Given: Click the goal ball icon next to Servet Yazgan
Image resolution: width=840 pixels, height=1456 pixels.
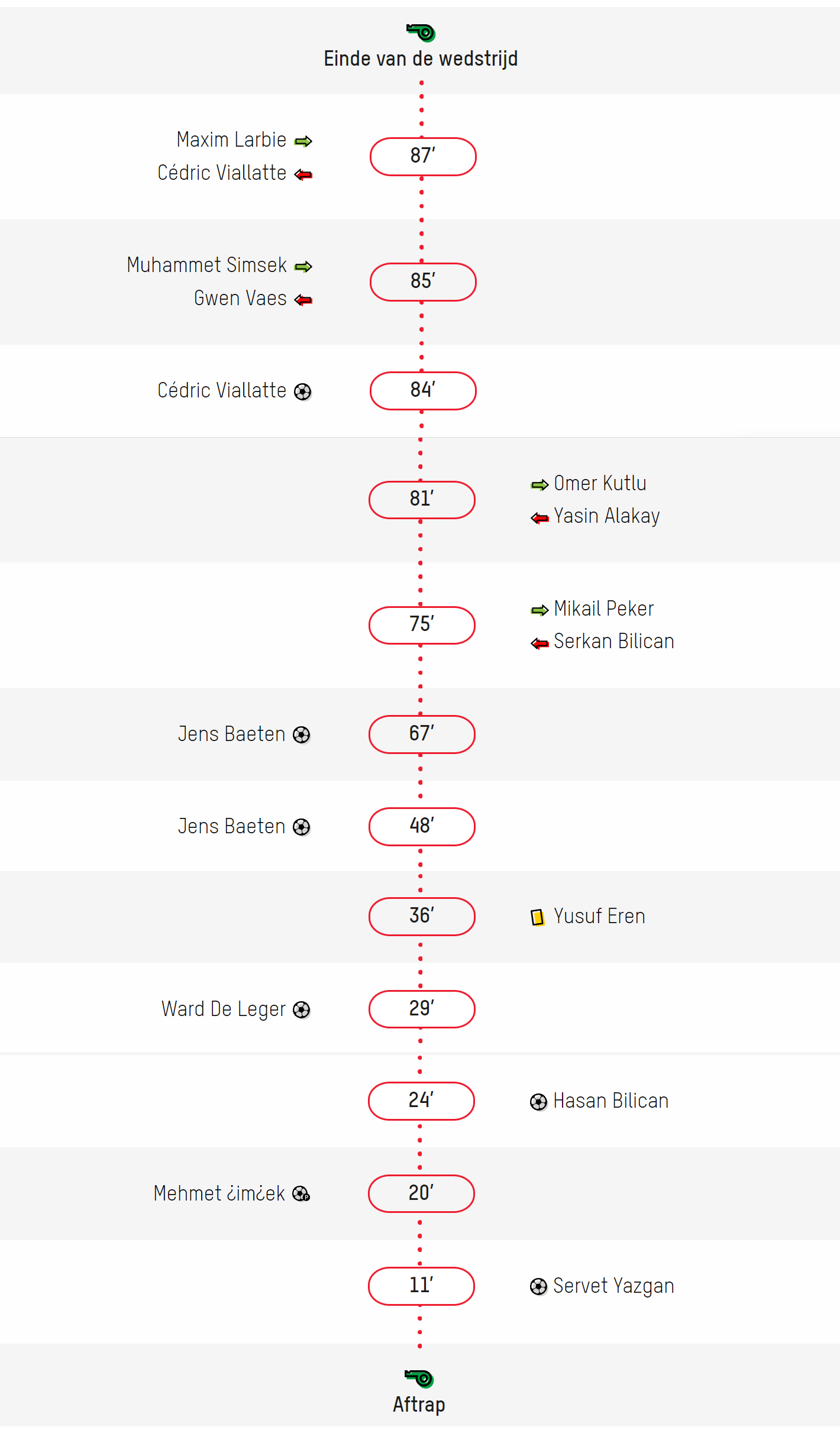Looking at the screenshot, I should [538, 1286].
